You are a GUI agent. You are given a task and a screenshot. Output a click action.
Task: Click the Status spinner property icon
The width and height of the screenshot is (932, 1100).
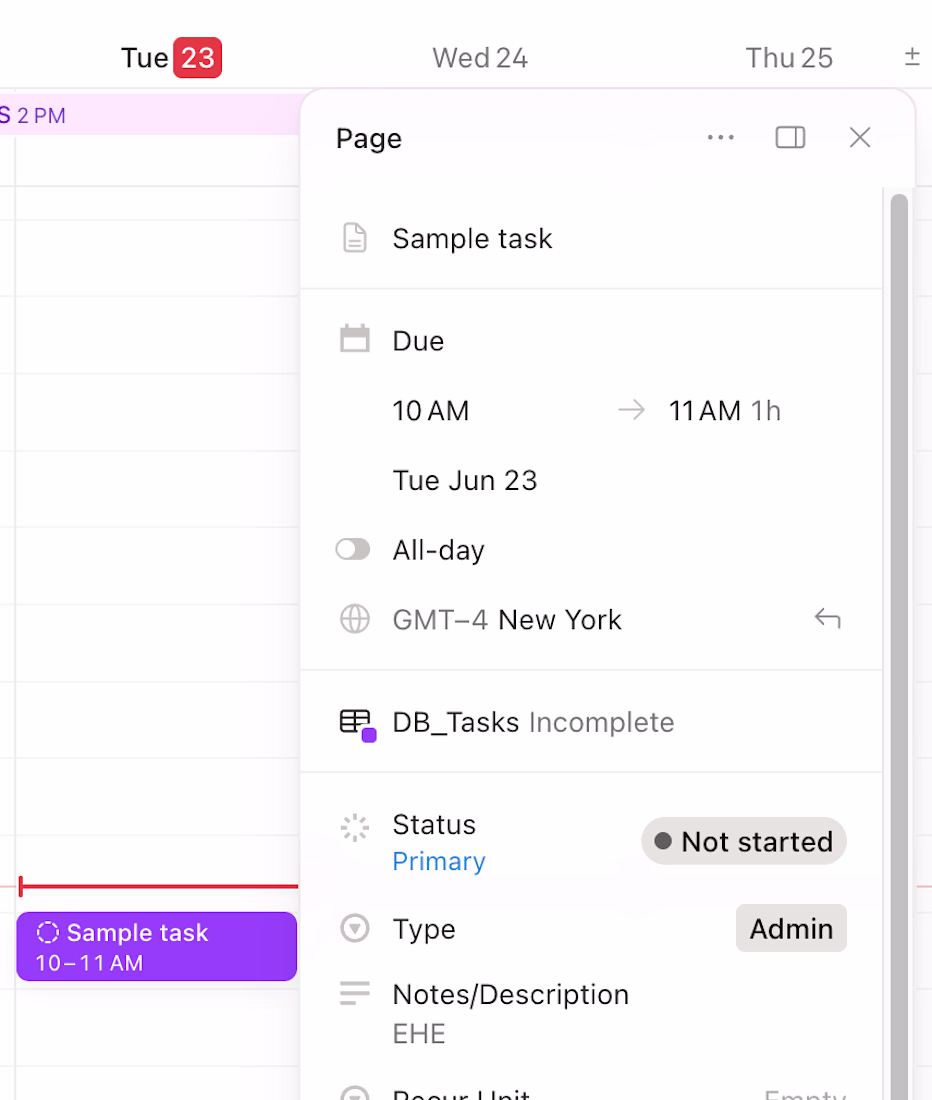[354, 828]
